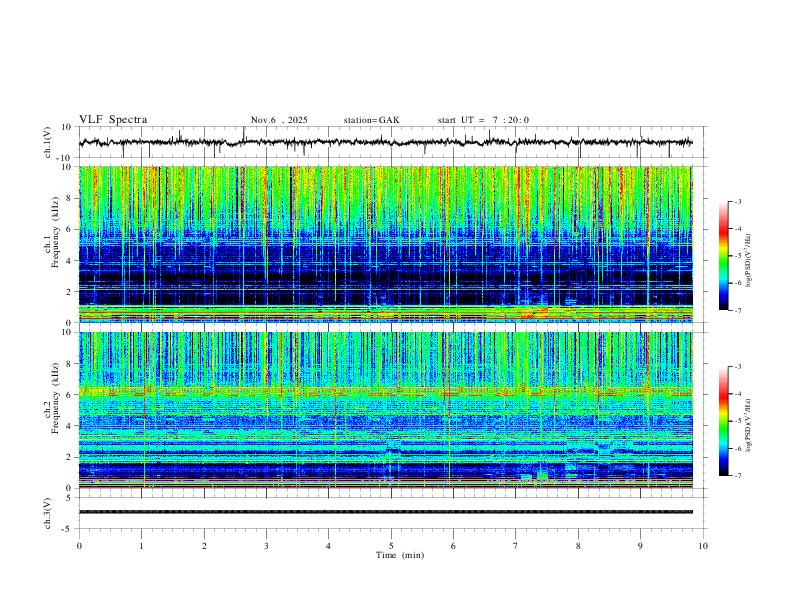Click the "7" tick on Time axis
The height and width of the screenshot is (612, 792).
[516, 546]
